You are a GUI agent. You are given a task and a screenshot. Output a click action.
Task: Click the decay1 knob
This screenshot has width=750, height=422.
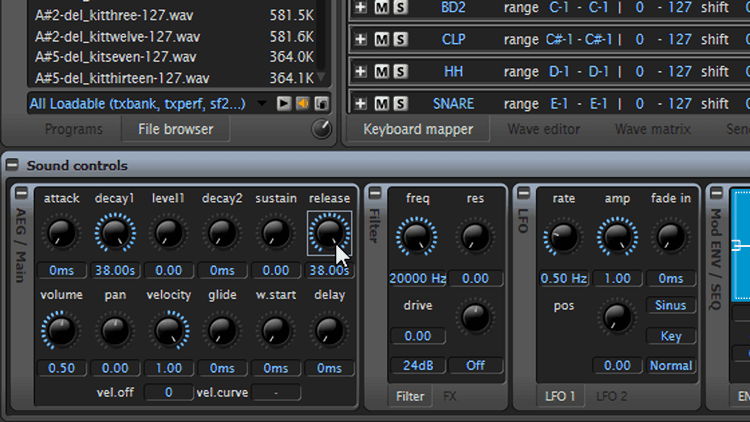(115, 233)
